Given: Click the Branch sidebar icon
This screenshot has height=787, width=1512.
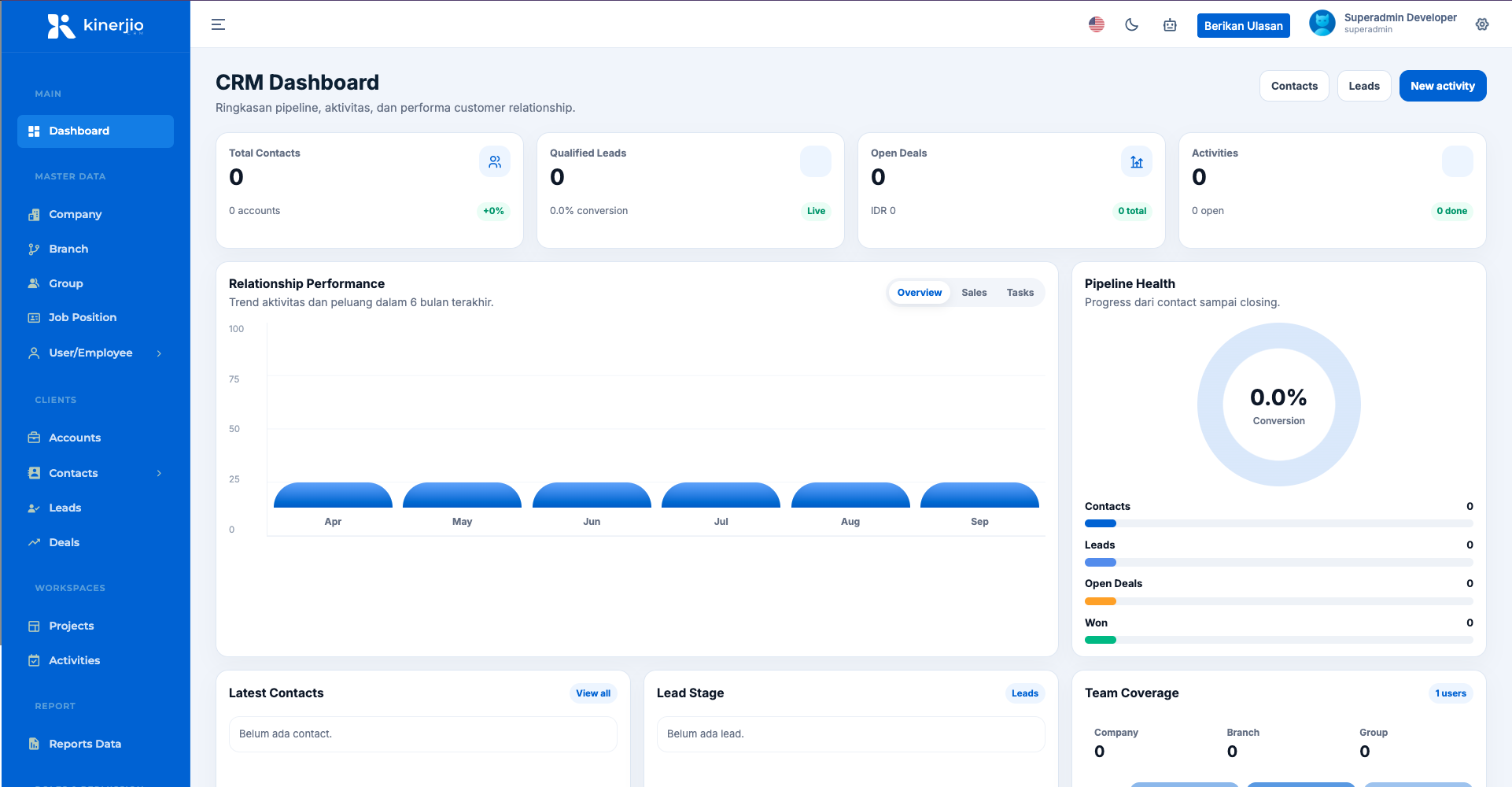Looking at the screenshot, I should coord(34,249).
